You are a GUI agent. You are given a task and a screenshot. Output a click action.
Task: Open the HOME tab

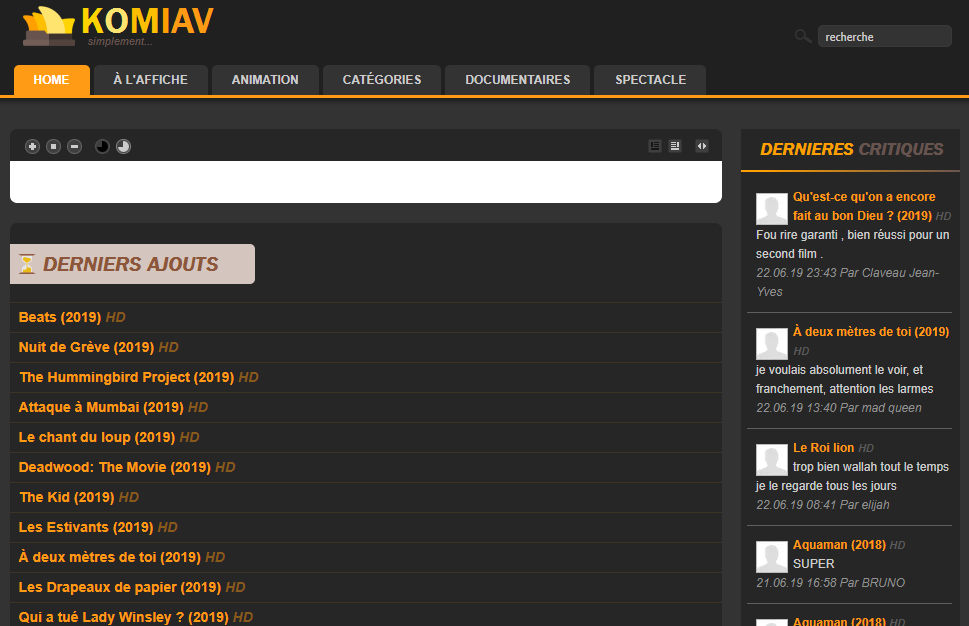51,80
